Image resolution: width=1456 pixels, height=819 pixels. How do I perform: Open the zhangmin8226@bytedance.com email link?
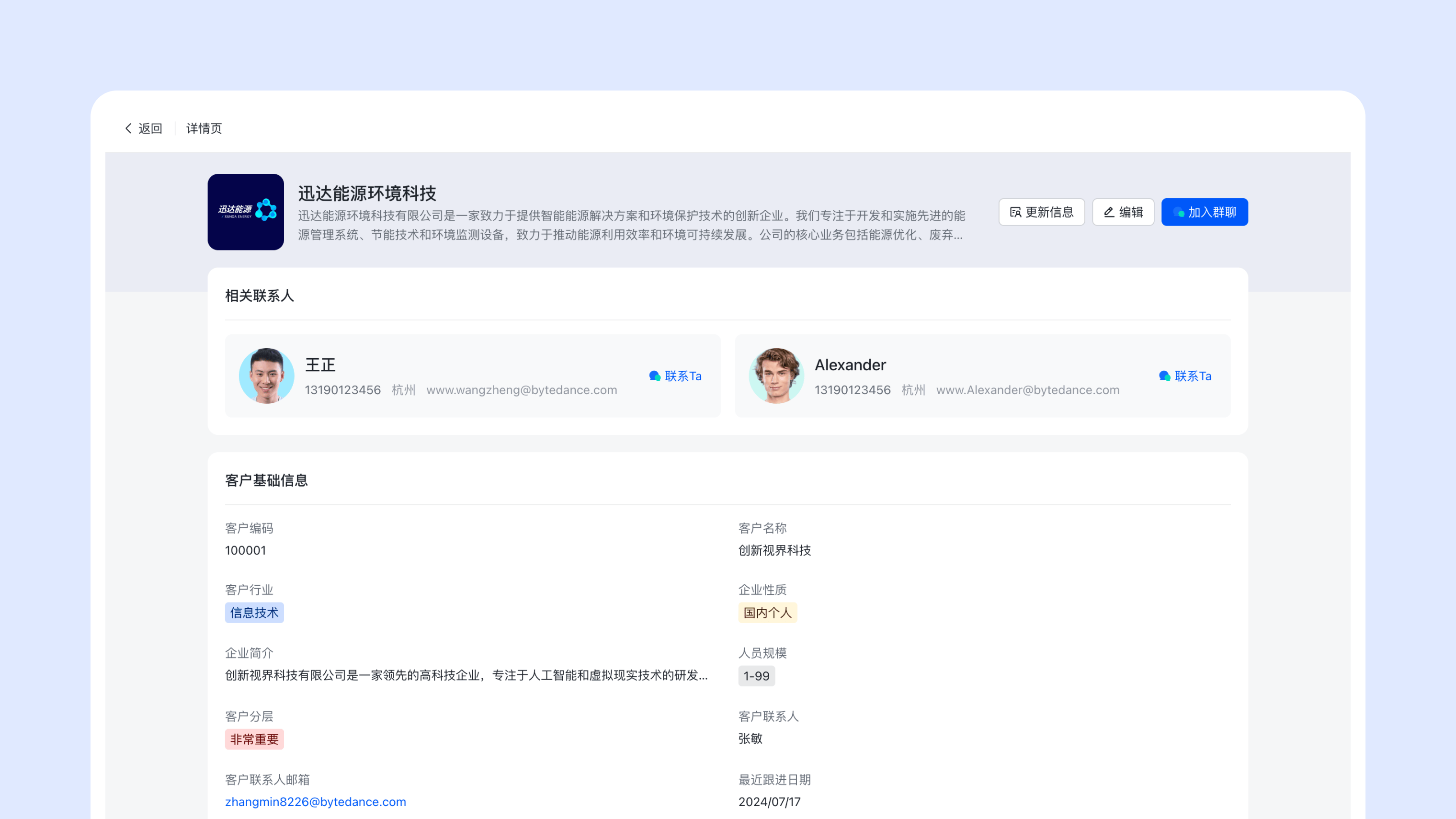pyautogui.click(x=316, y=801)
